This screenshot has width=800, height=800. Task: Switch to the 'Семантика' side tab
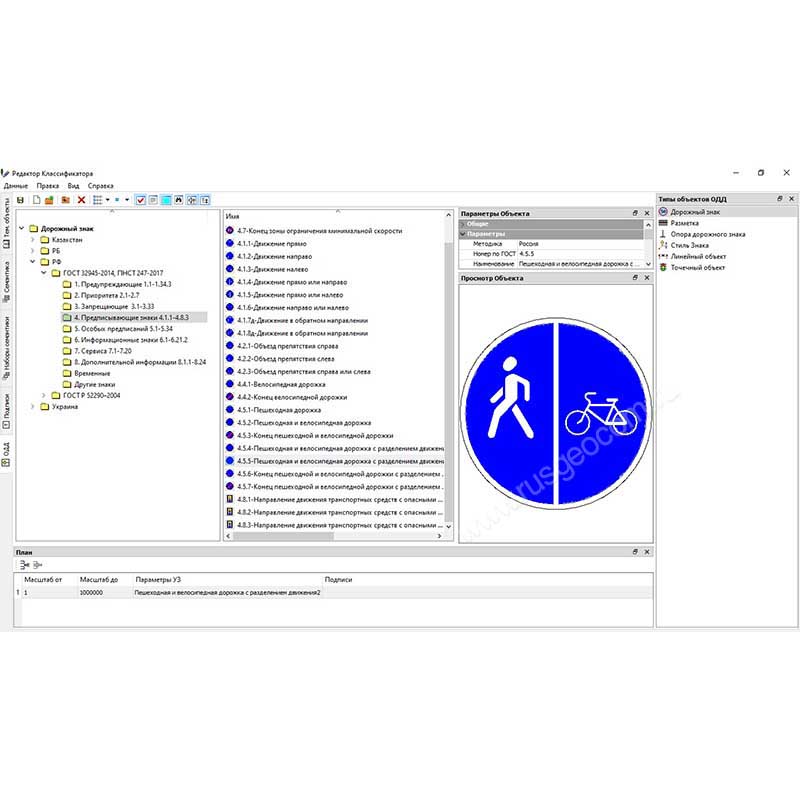[6, 283]
